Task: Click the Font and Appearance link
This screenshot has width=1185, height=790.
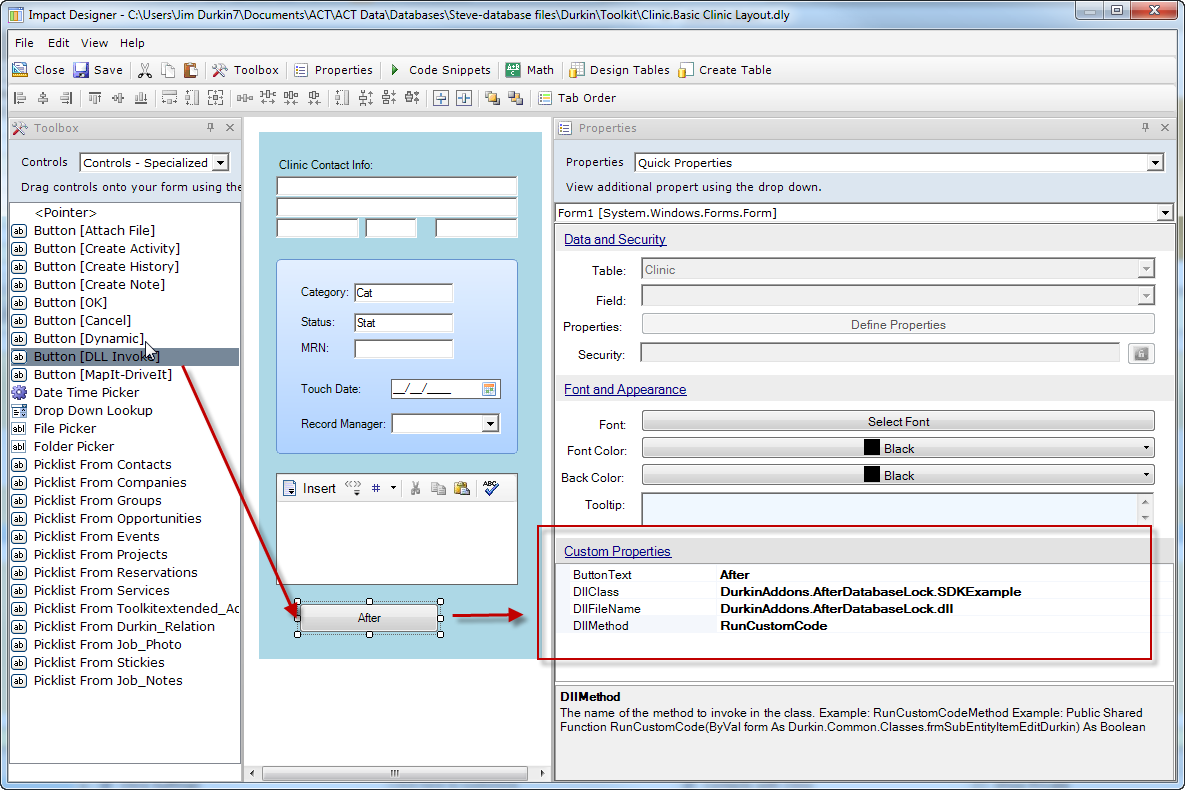Action: pos(625,389)
